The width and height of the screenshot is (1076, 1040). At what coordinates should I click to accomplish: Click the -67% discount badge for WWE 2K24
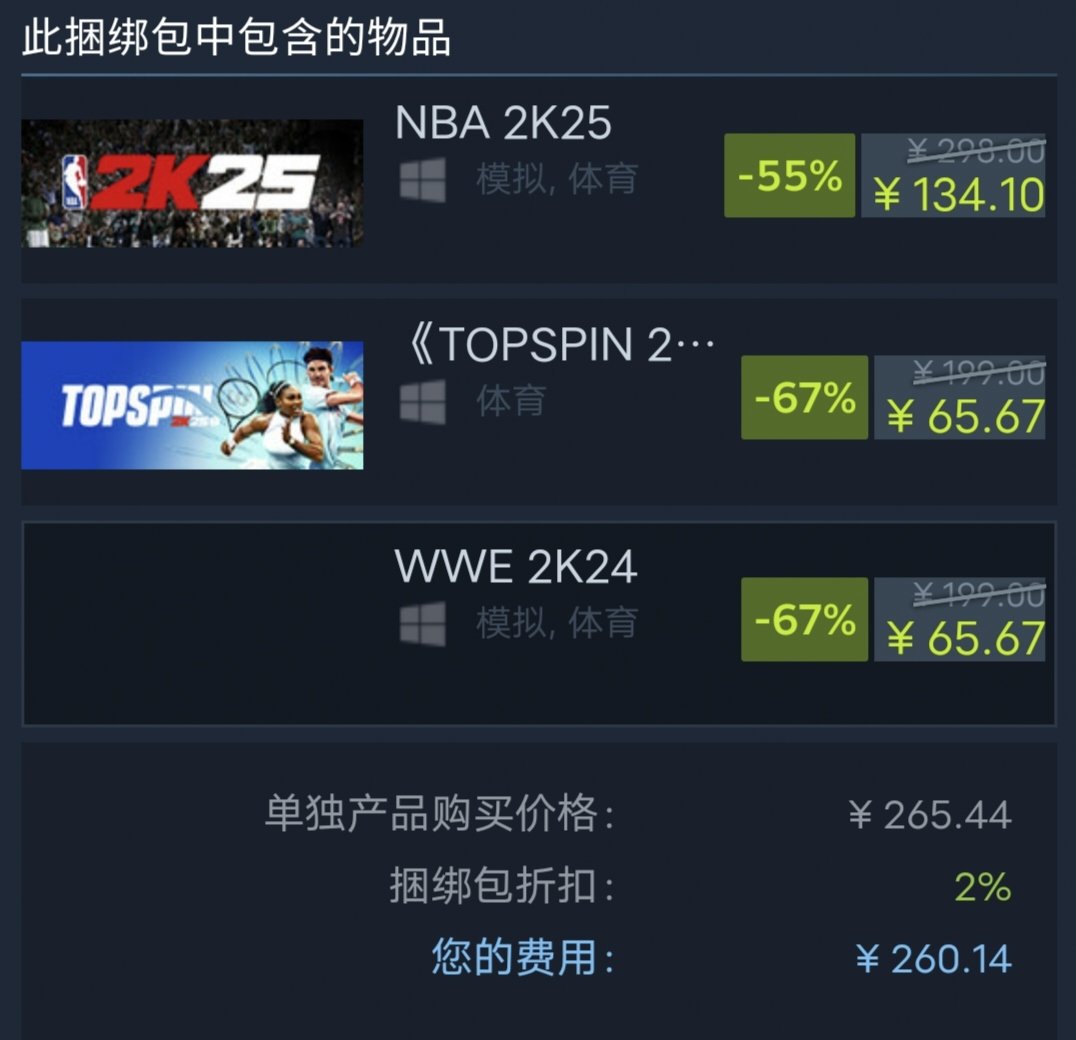click(804, 619)
